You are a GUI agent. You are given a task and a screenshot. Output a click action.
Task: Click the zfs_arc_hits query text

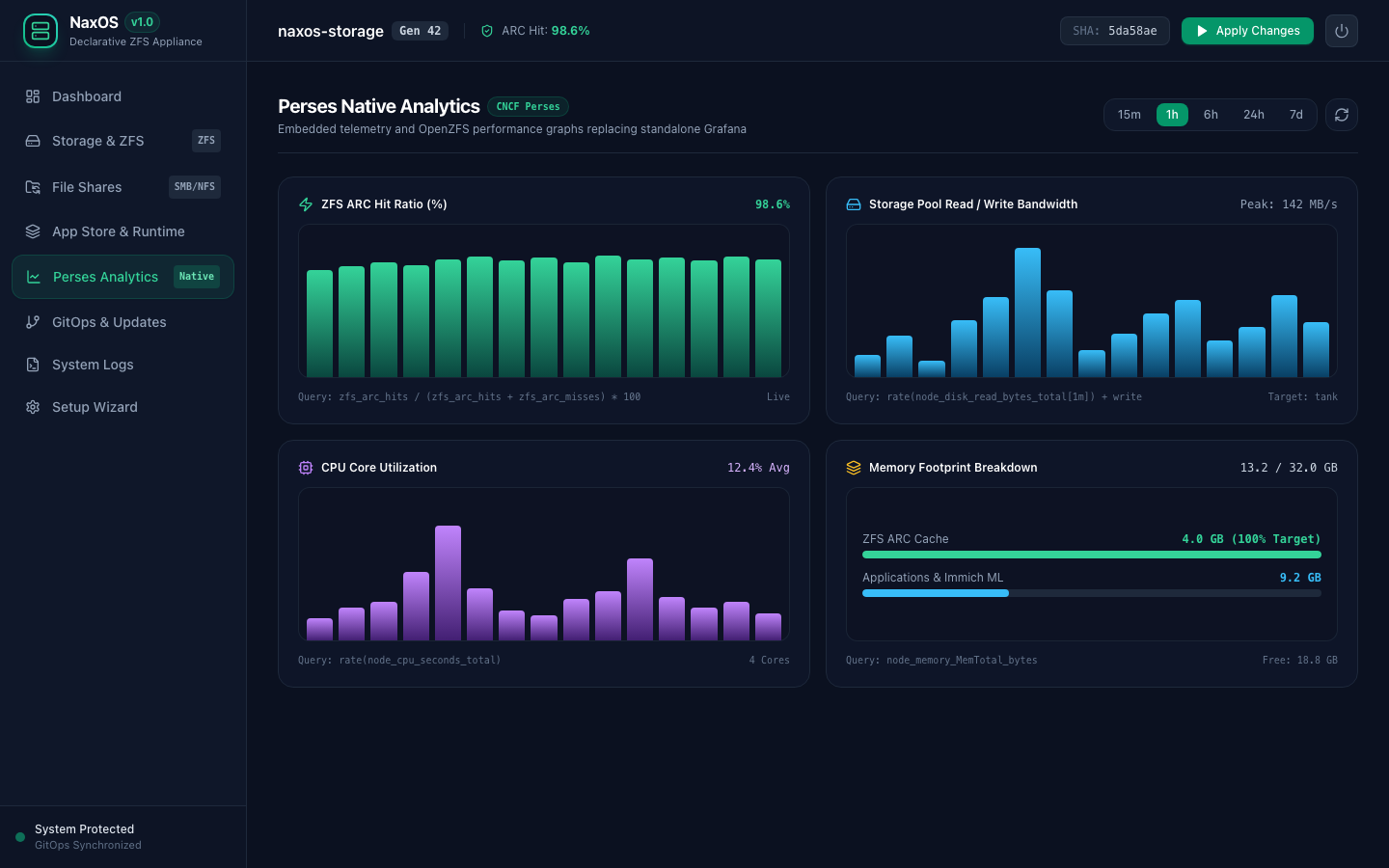pyautogui.click(x=469, y=397)
